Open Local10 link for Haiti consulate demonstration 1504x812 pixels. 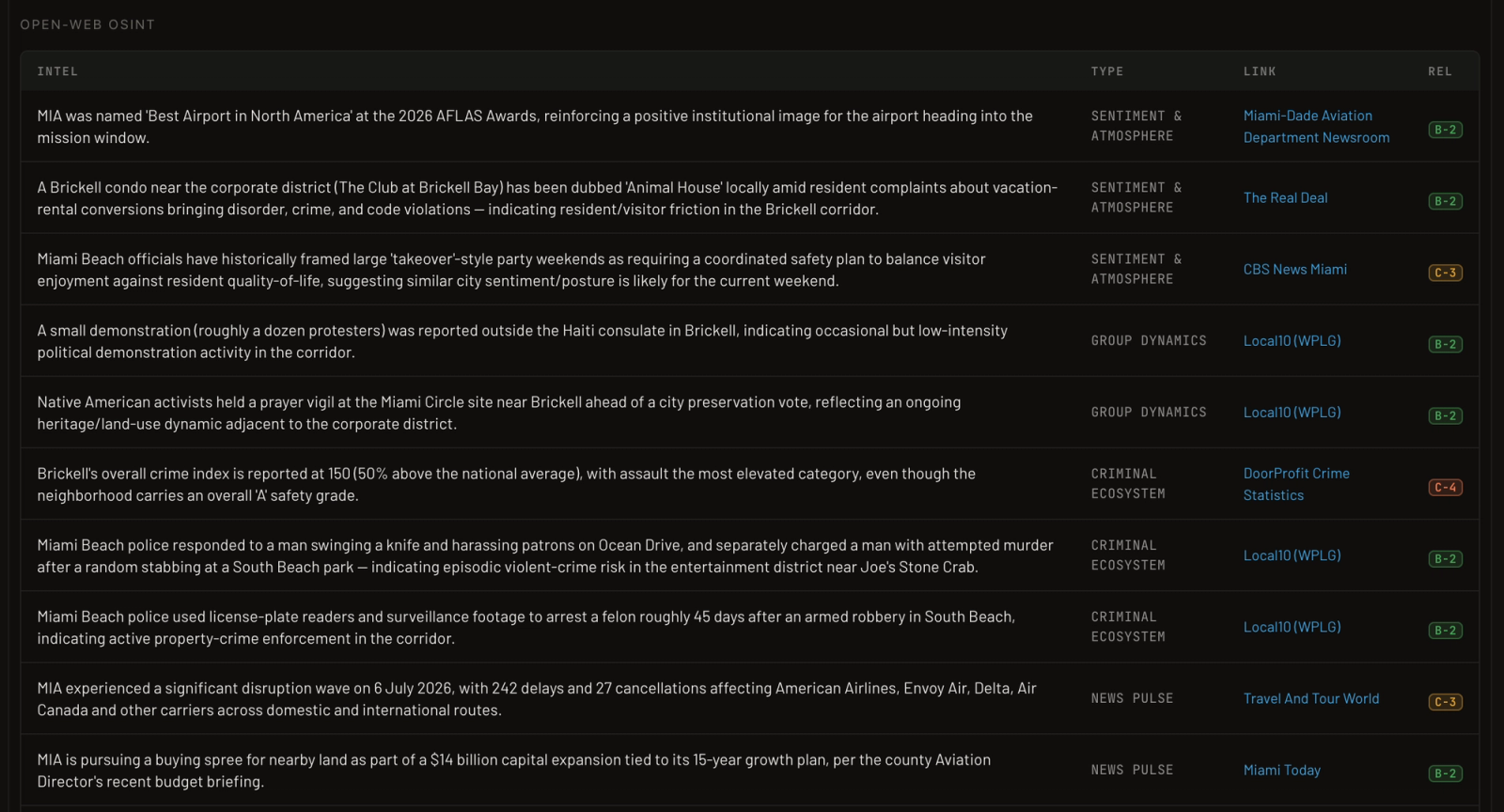click(x=1292, y=340)
